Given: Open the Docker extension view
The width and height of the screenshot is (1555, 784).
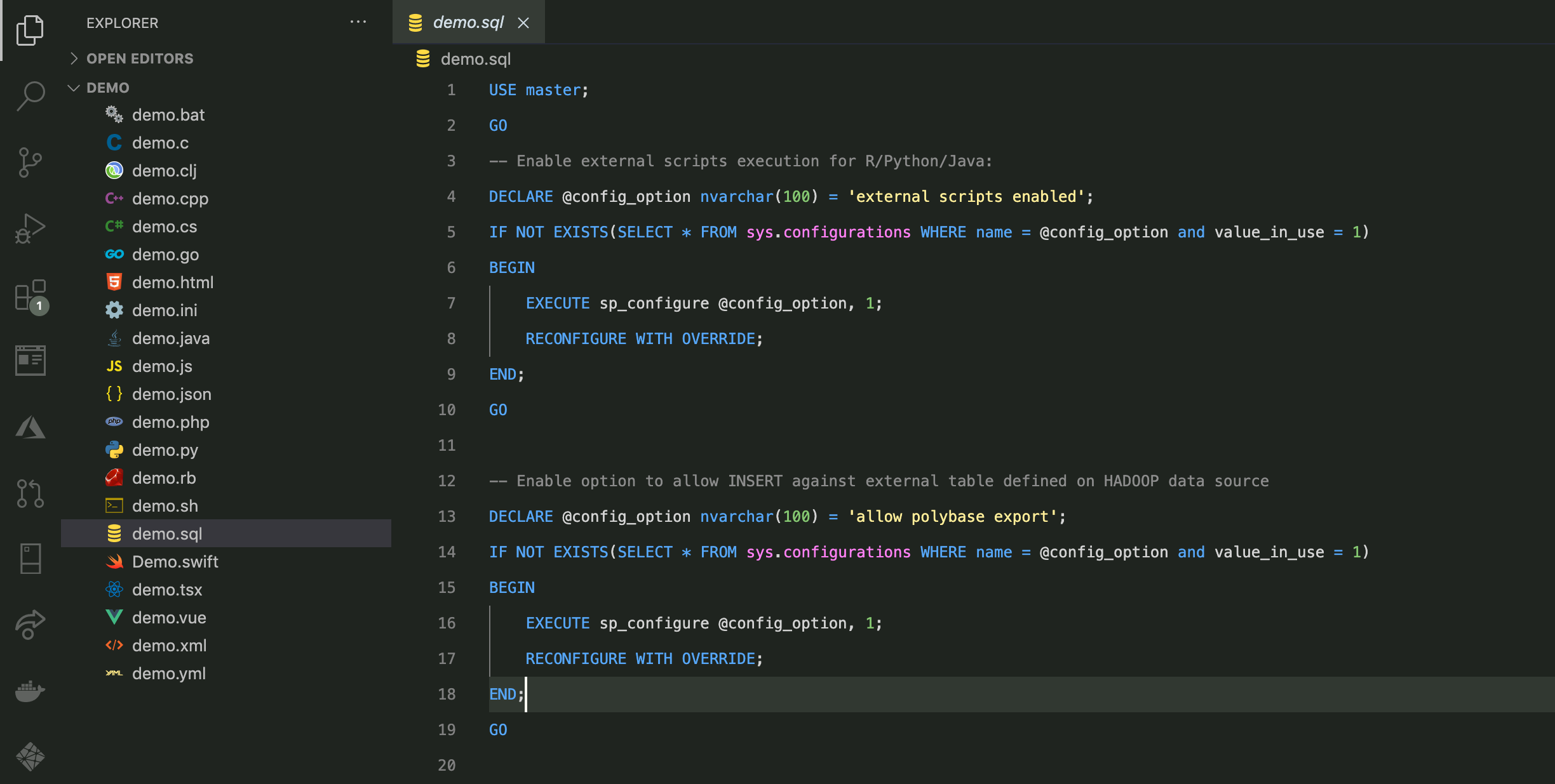Looking at the screenshot, I should tap(30, 692).
